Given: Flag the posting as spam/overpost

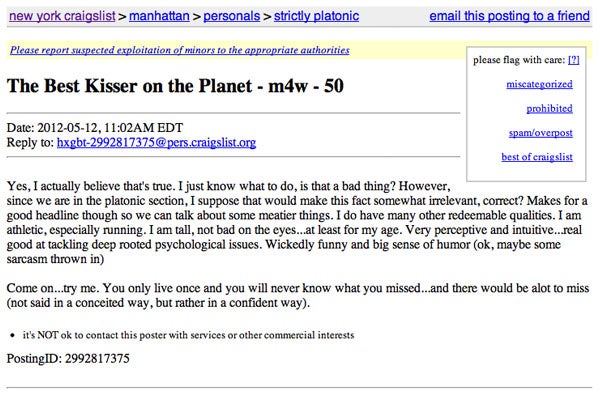Looking at the screenshot, I should click(541, 132).
